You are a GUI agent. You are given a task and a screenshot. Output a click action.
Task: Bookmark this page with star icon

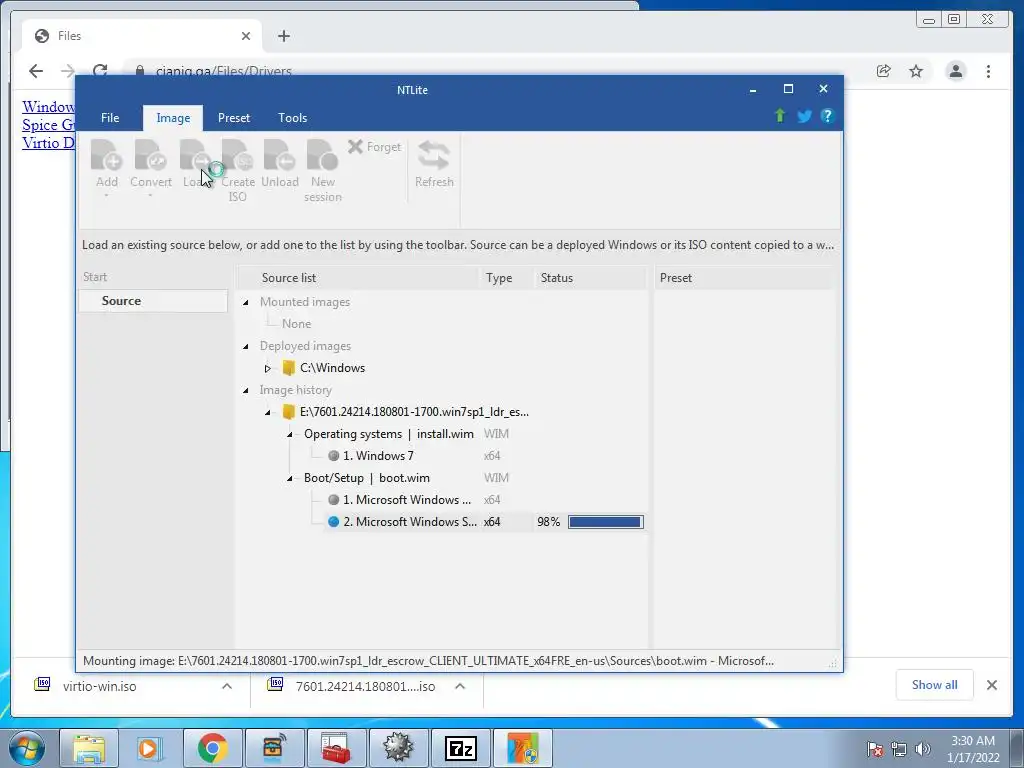(916, 71)
